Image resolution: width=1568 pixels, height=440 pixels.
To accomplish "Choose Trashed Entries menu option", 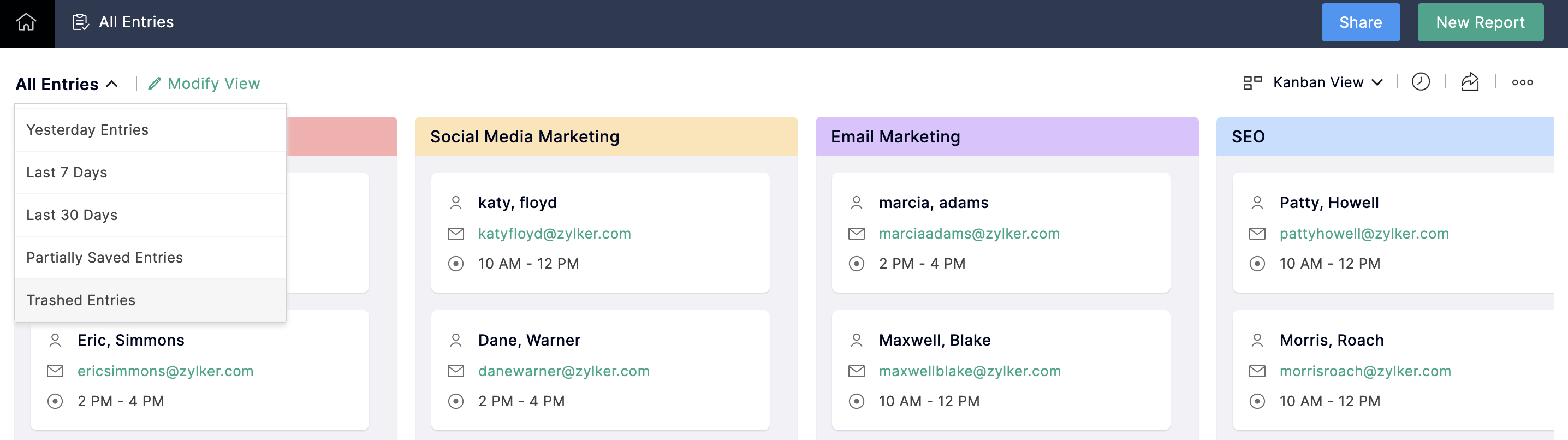I will click(81, 300).
